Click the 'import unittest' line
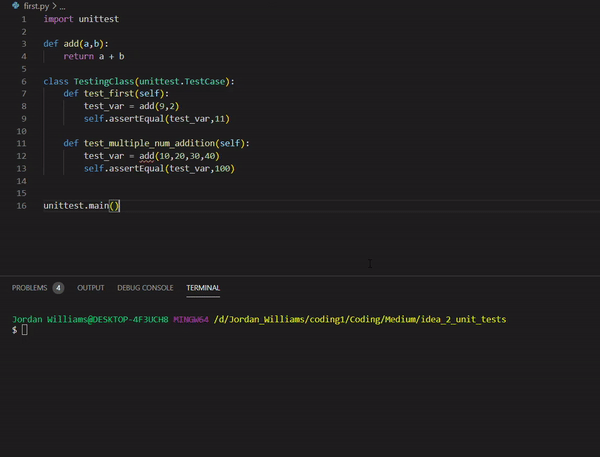This screenshot has height=457, width=600. pos(81,19)
